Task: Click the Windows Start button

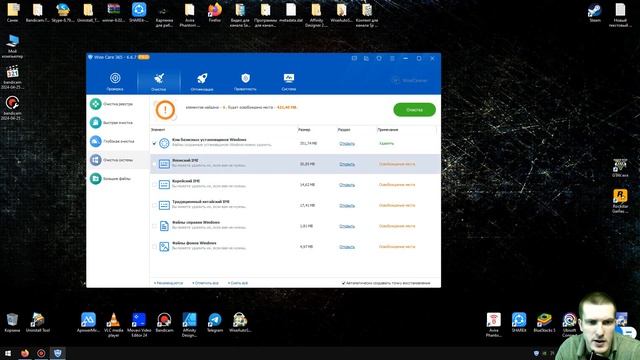Action: pyautogui.click(x=8, y=353)
